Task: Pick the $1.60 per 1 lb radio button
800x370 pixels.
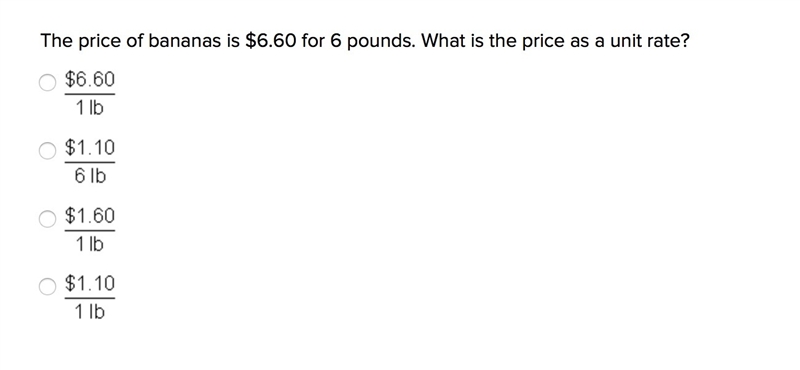Action: [x=47, y=219]
